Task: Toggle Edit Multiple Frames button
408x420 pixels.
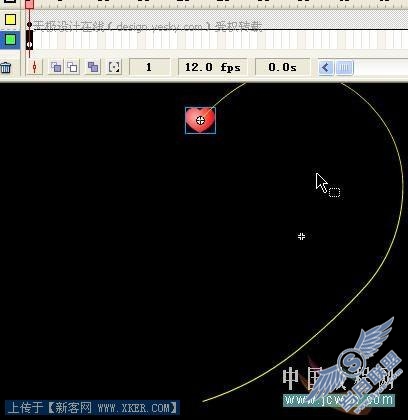Action: coord(93,67)
